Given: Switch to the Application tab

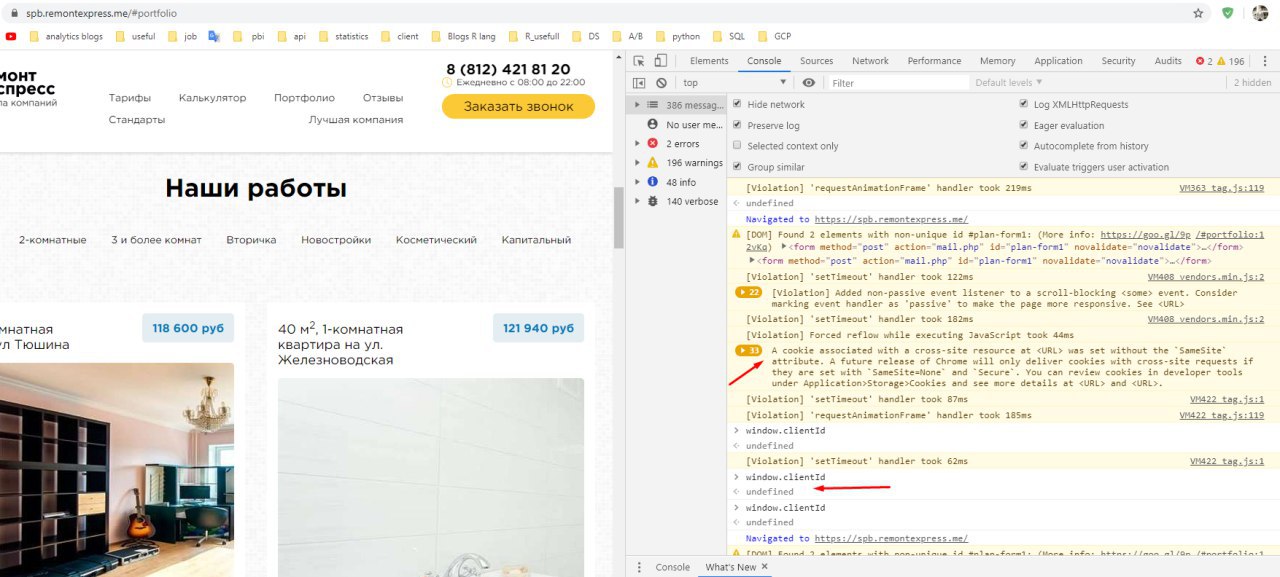Looking at the screenshot, I should click(1058, 61).
